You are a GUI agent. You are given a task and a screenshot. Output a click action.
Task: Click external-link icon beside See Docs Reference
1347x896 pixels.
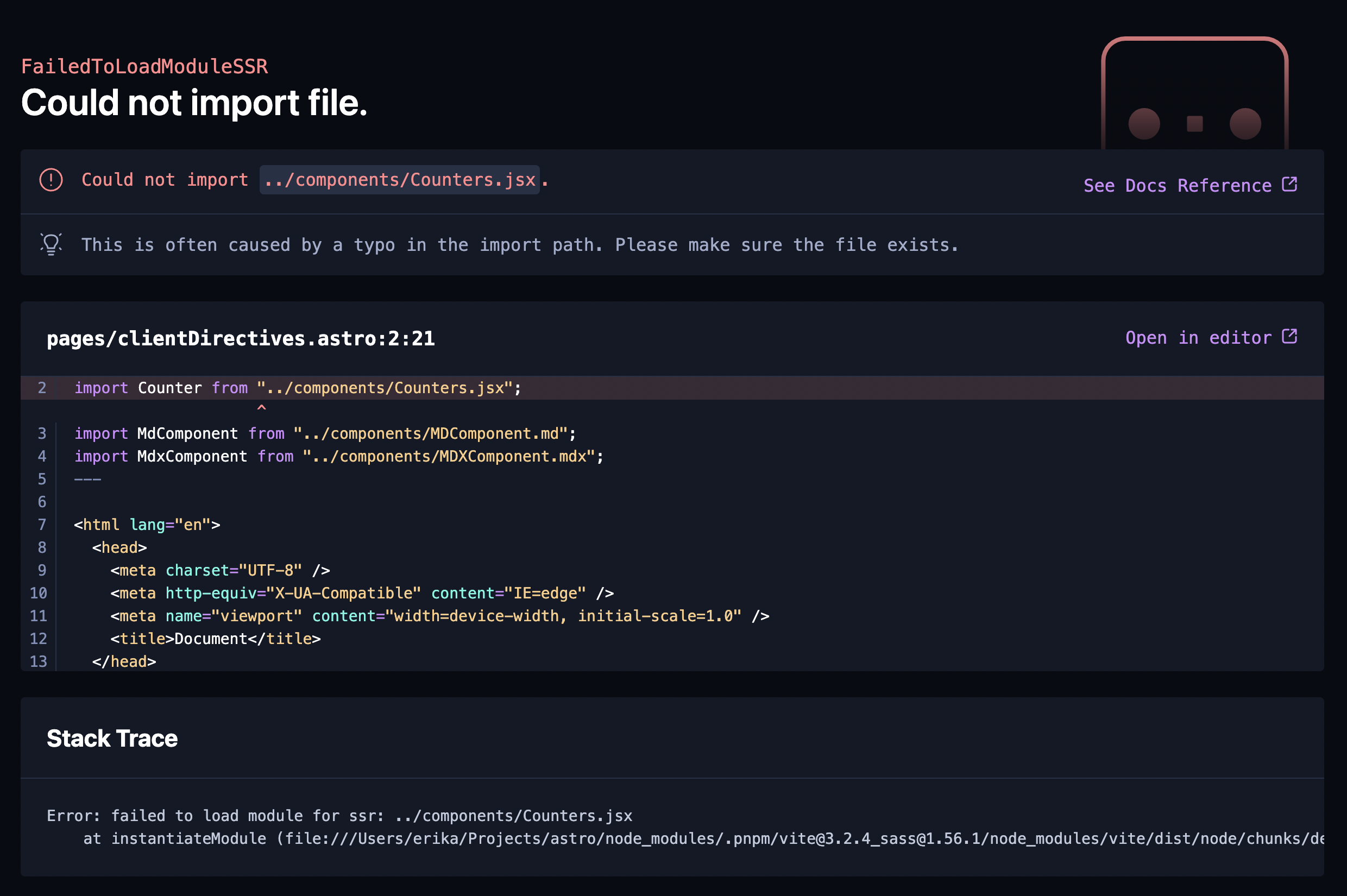click(1289, 184)
